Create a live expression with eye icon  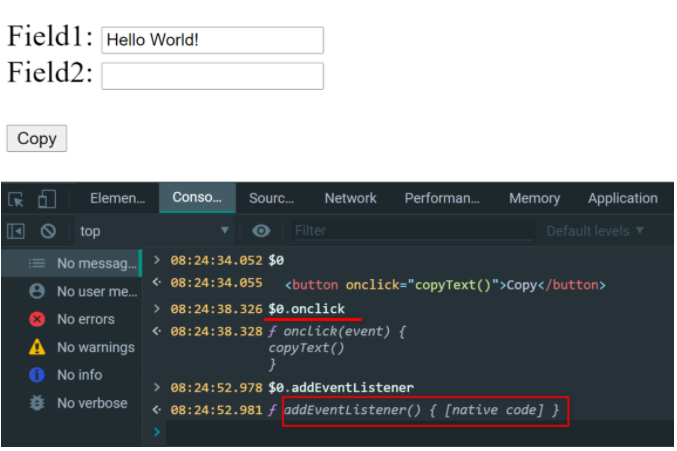(261, 231)
